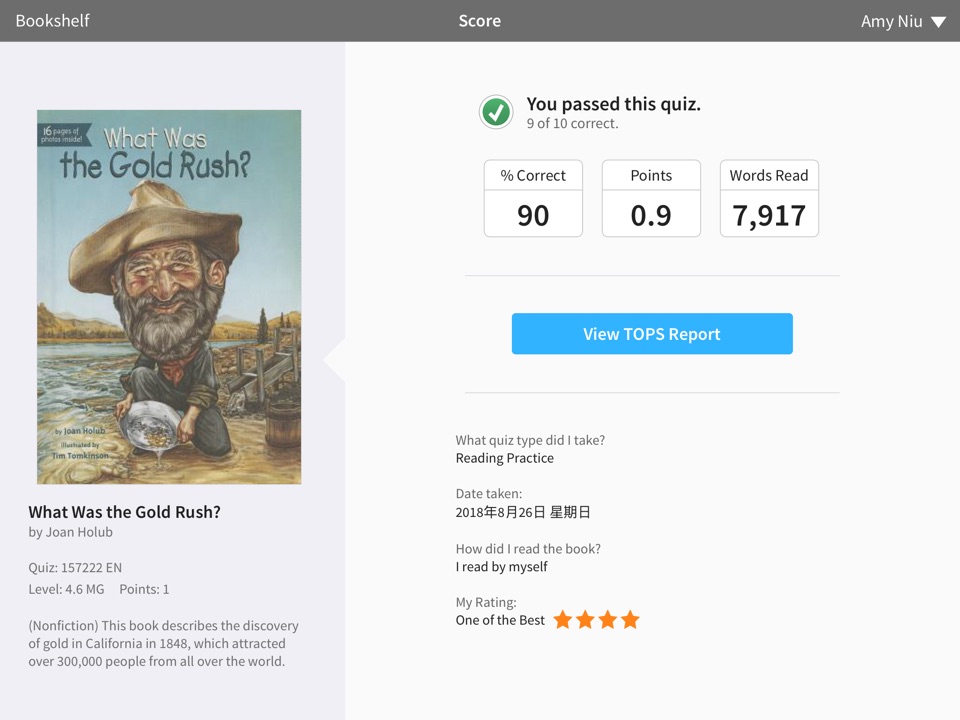Image resolution: width=960 pixels, height=720 pixels.
Task: Click the author name by Joan Holub
Action: pyautogui.click(x=70, y=532)
